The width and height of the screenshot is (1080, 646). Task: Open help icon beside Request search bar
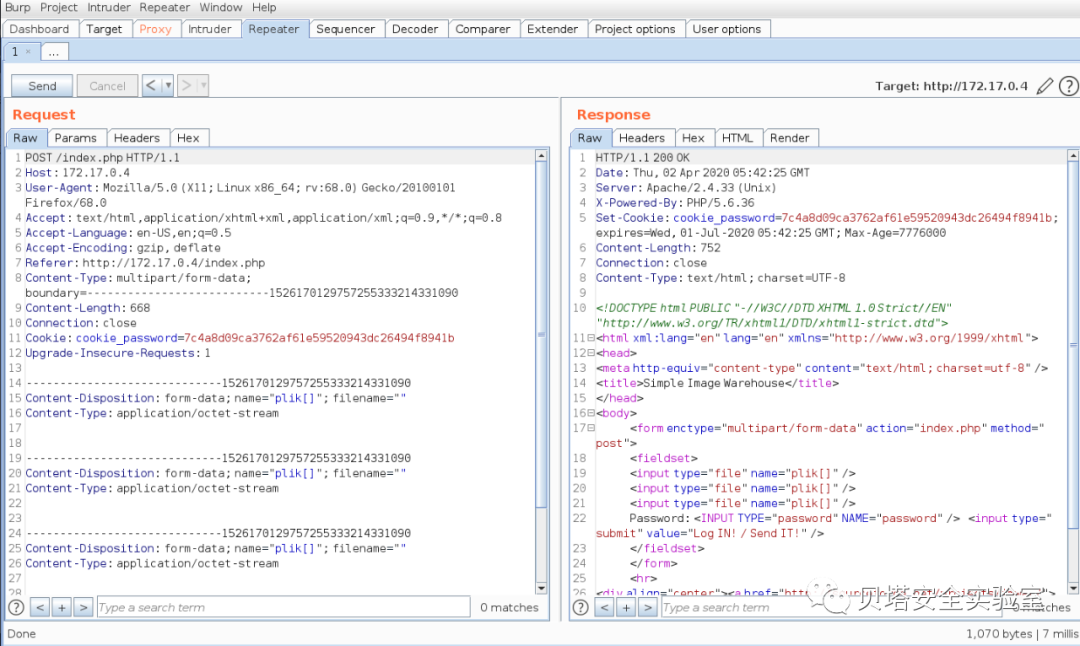[16, 607]
